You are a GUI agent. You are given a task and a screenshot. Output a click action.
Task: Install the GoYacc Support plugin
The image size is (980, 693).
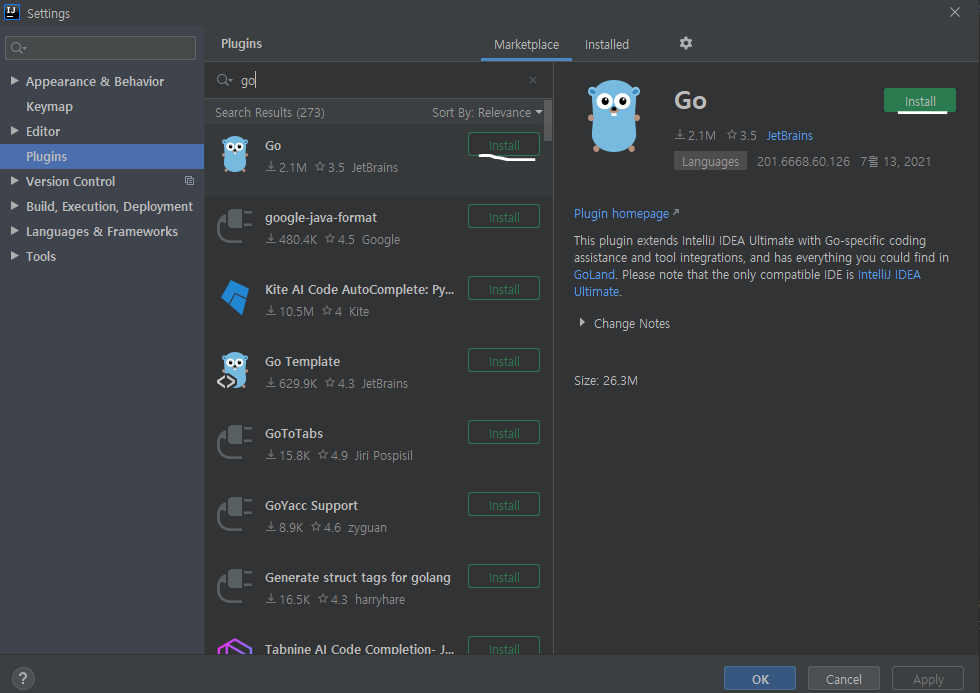tap(504, 505)
